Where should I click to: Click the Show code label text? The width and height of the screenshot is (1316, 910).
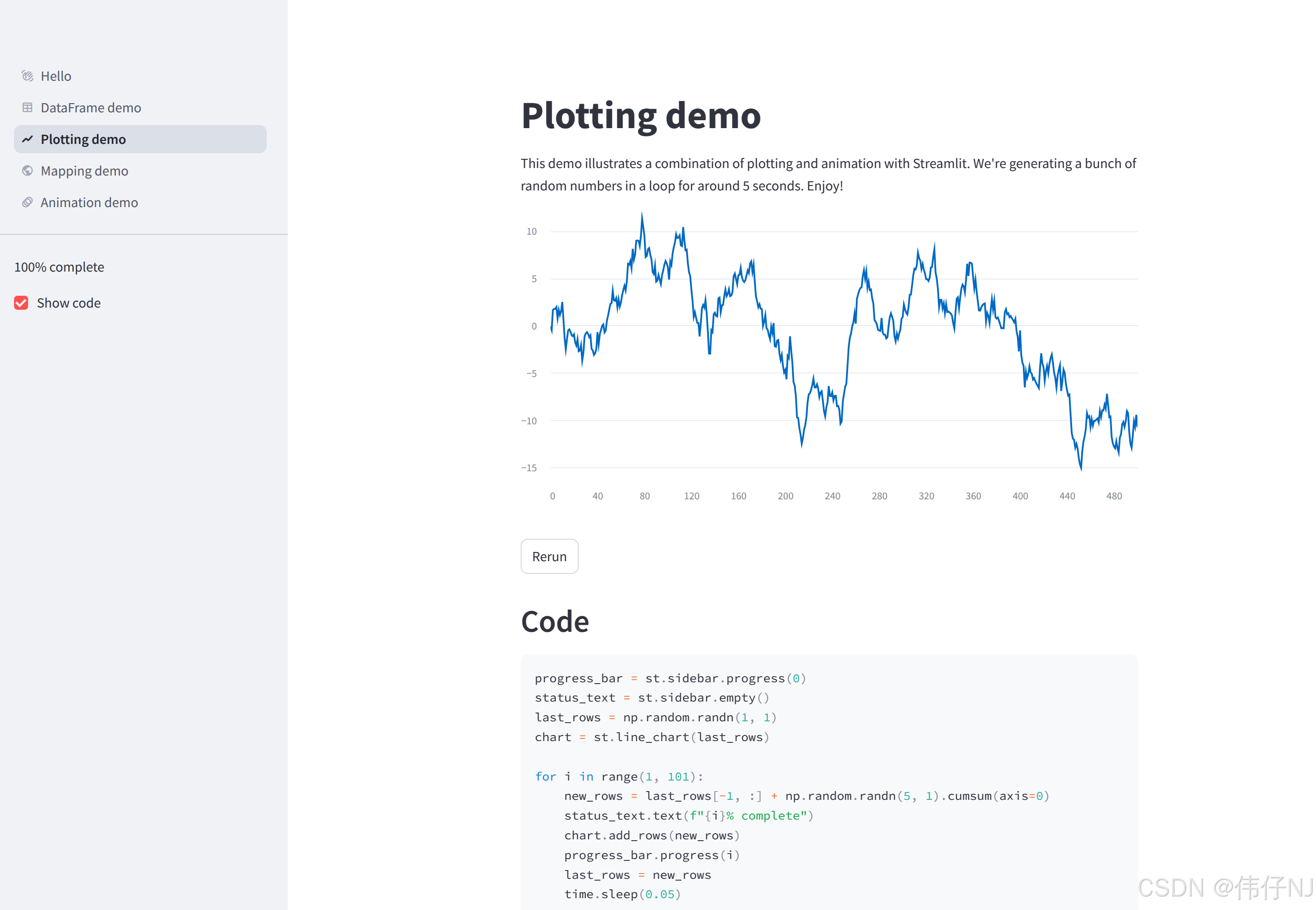click(x=68, y=303)
